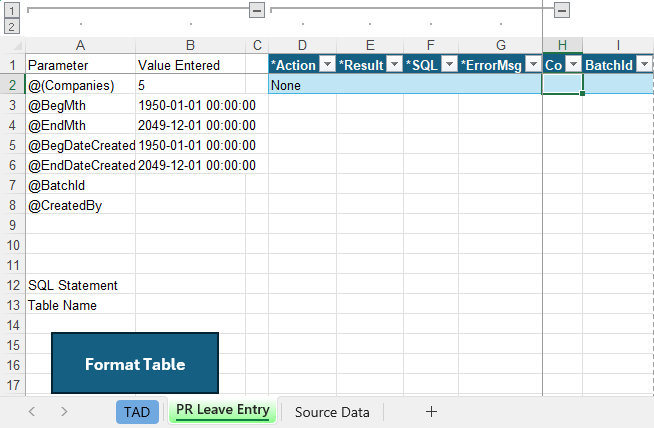Select column G header
The height and width of the screenshot is (428, 654).
click(x=501, y=45)
